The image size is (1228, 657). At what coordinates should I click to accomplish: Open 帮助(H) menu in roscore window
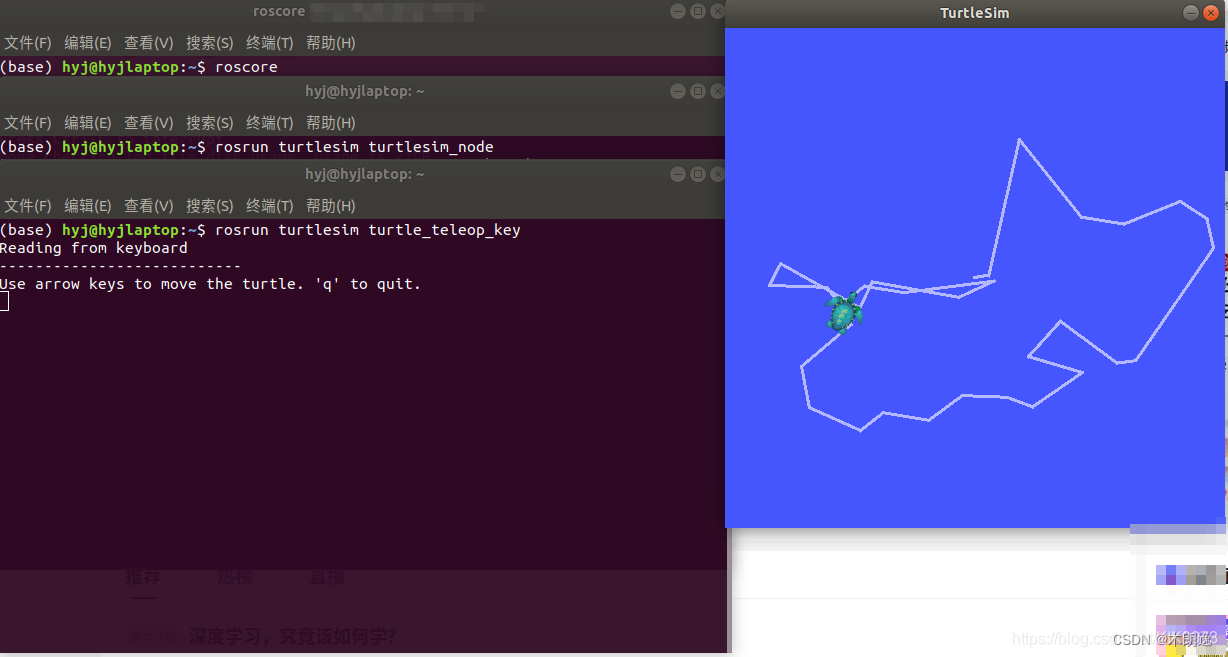click(331, 43)
